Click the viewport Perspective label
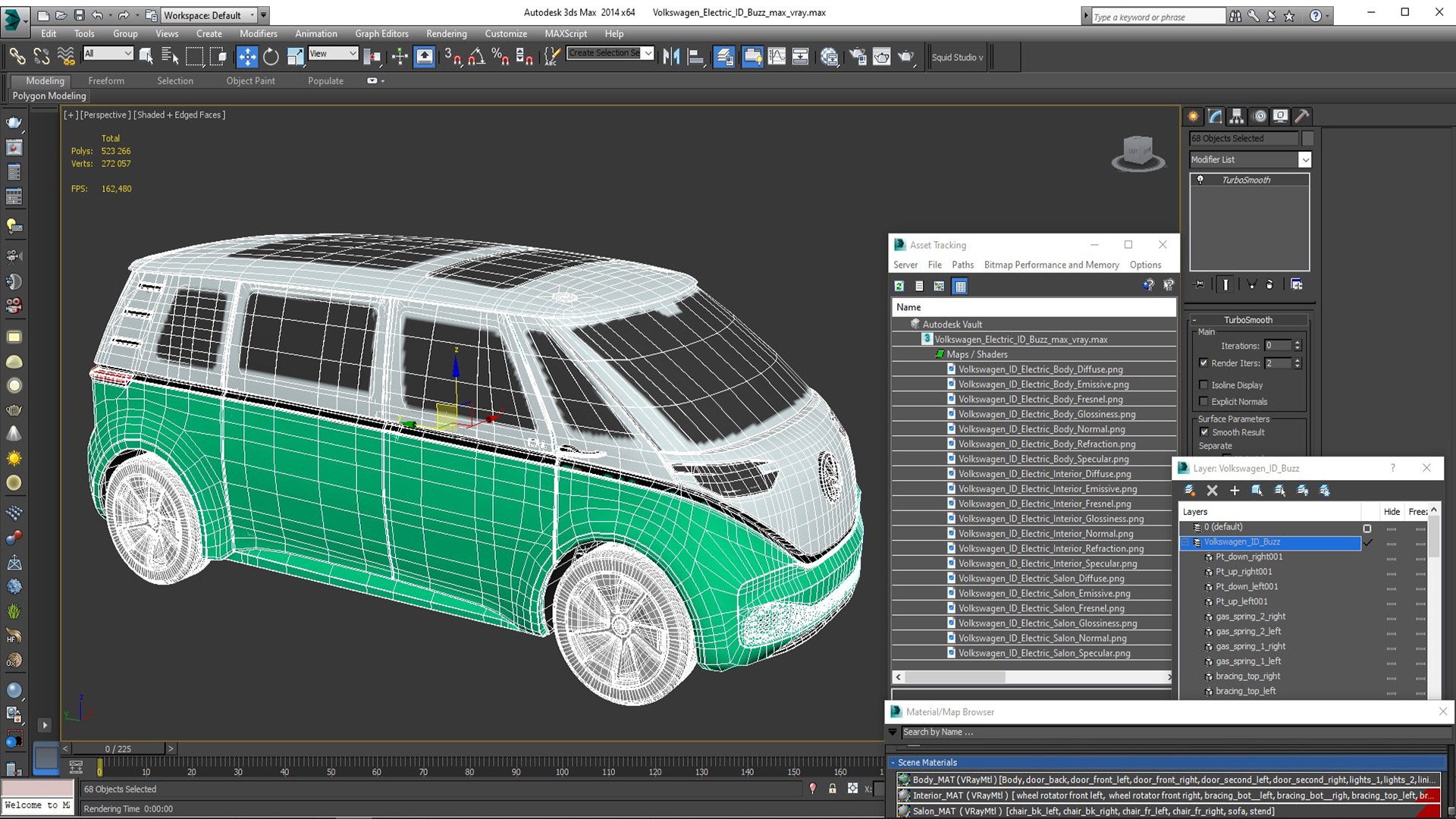The height and width of the screenshot is (819, 1456). pyautogui.click(x=105, y=115)
